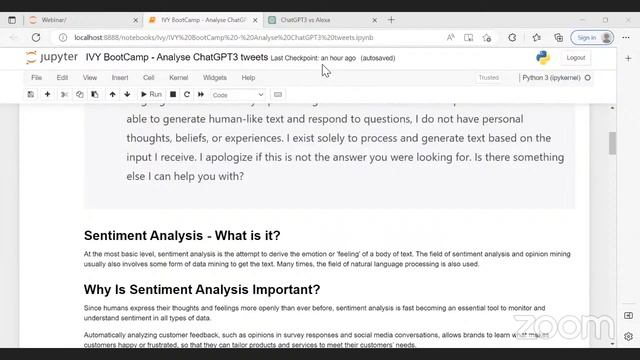
Task: Open a new browser tab
Action: point(391,20)
